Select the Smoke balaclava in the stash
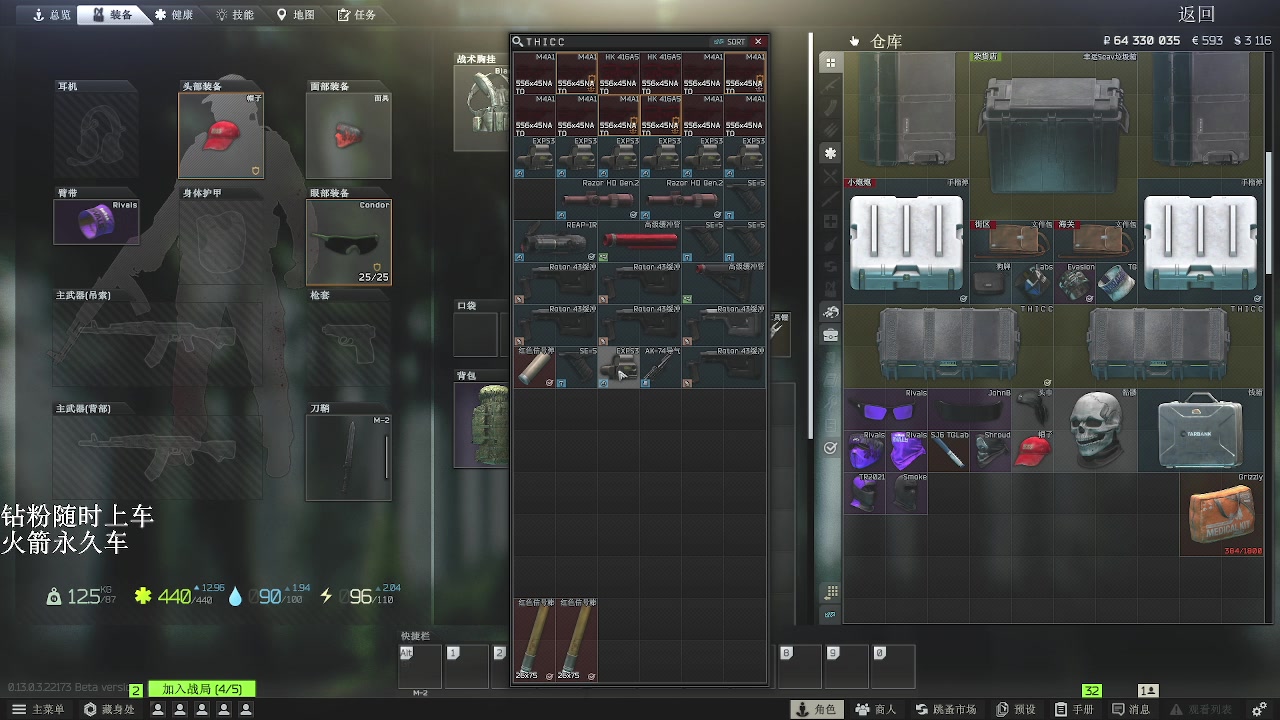Screen dimensions: 1280x720 (x=907, y=493)
